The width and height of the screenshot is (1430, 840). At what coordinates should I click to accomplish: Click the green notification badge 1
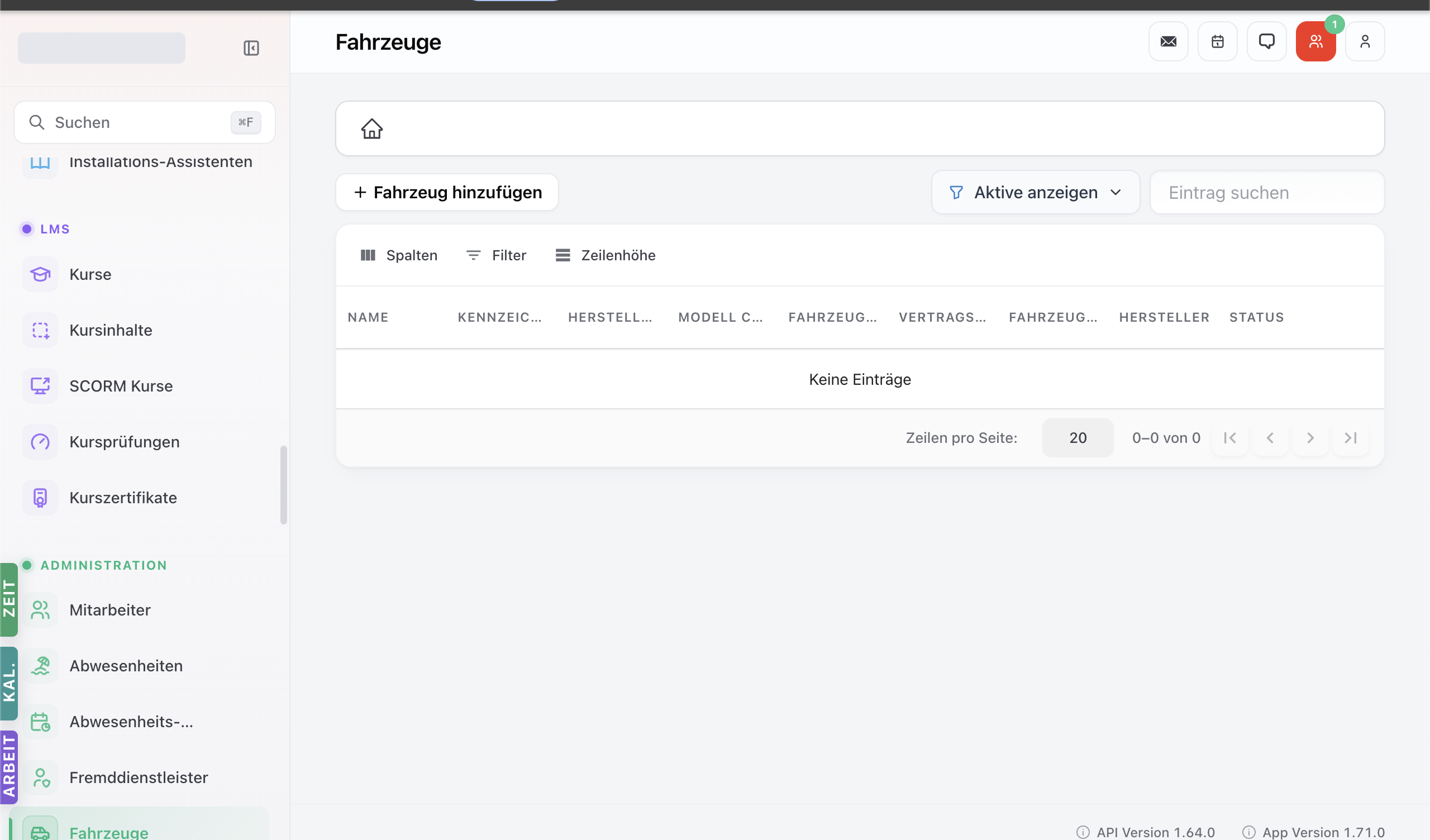click(1334, 25)
